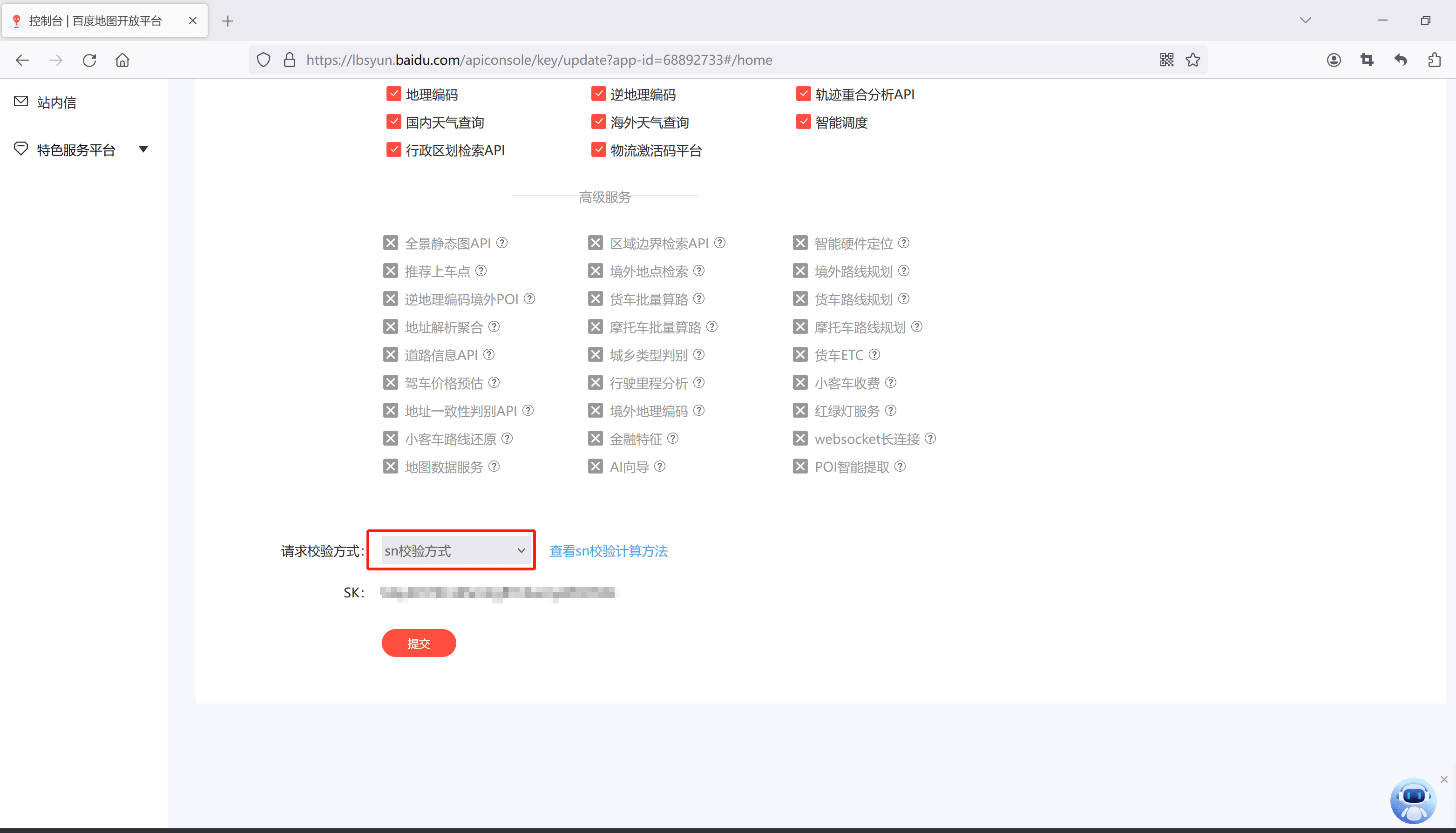Click the crop screenshot tool icon
Viewport: 1456px width, 833px height.
pyautogui.click(x=1367, y=60)
